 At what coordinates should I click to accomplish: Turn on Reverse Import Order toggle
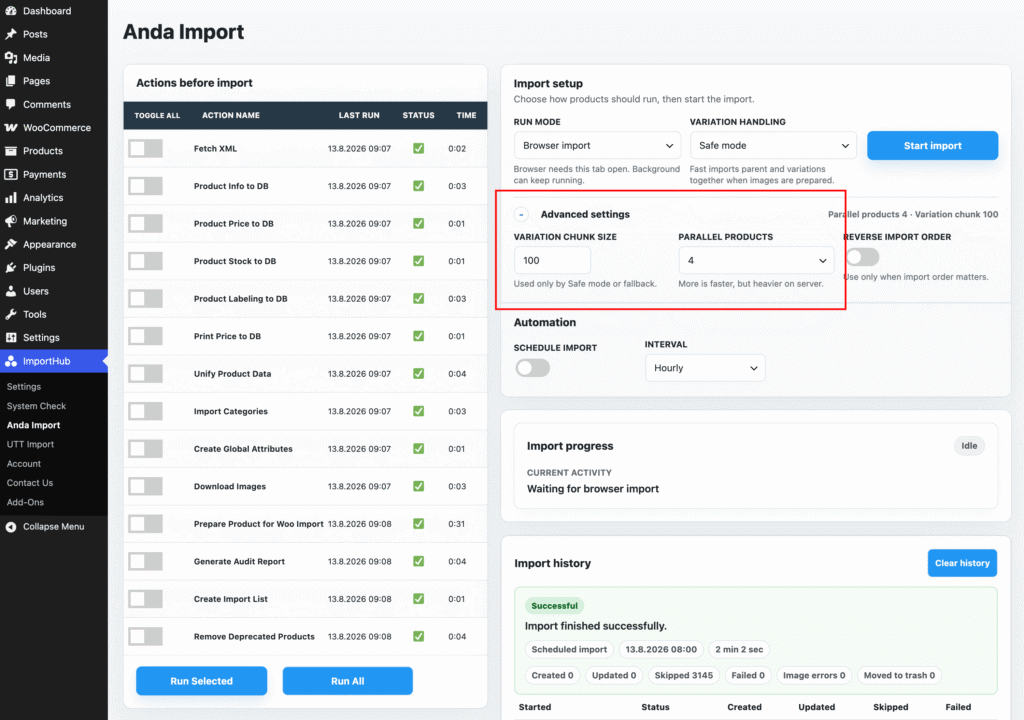point(862,257)
